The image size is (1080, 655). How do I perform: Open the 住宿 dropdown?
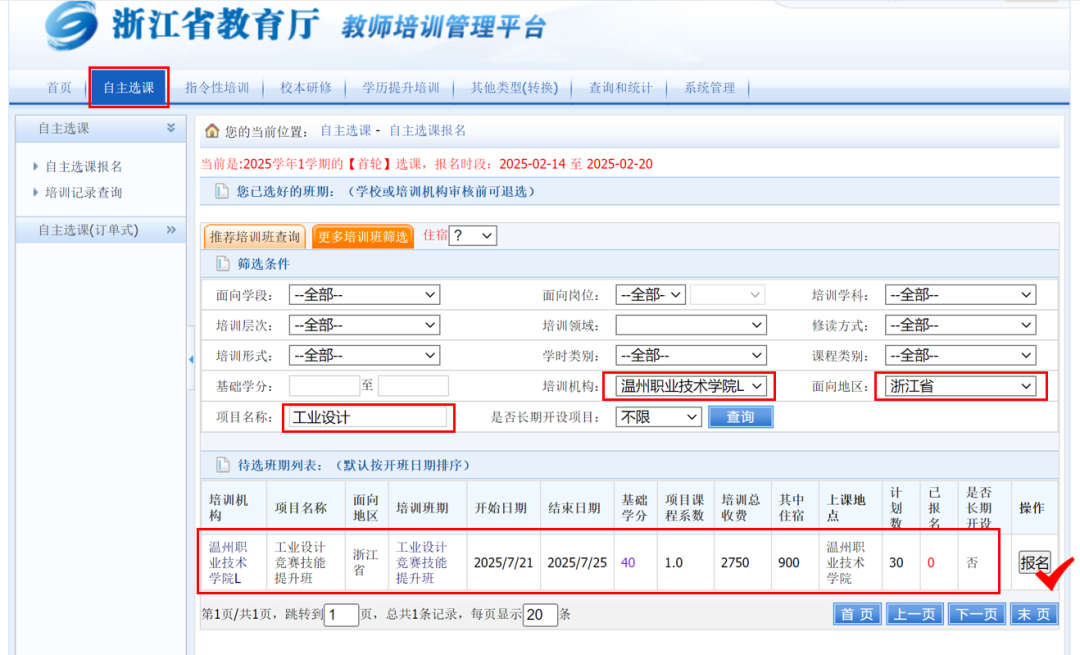pyautogui.click(x=472, y=236)
